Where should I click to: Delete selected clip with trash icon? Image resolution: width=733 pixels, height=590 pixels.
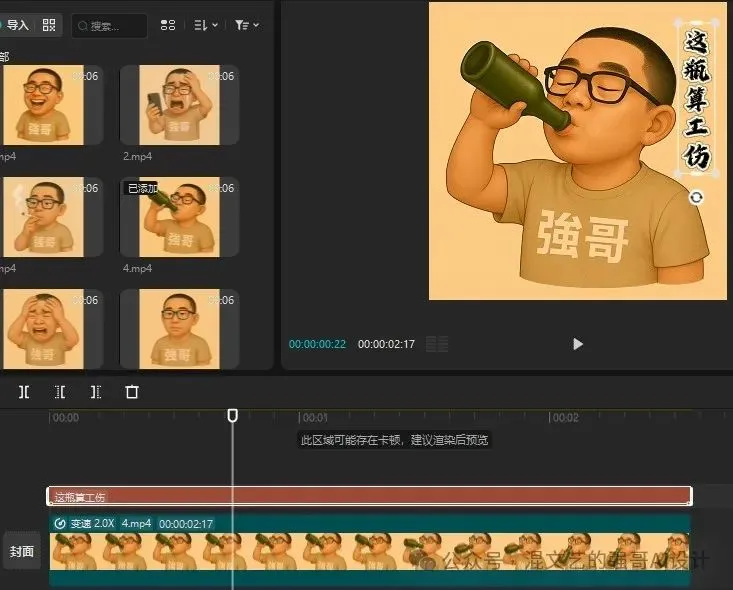(x=132, y=392)
